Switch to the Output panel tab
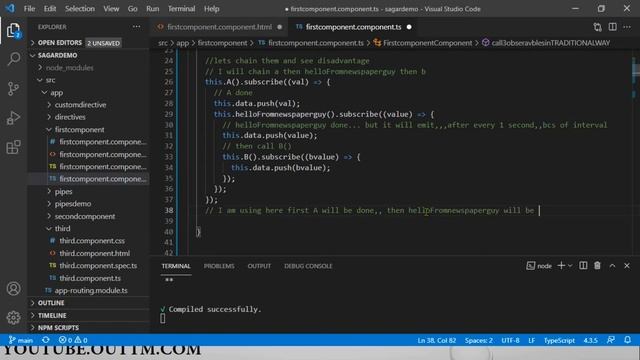The width and height of the screenshot is (640, 360). tap(259, 266)
